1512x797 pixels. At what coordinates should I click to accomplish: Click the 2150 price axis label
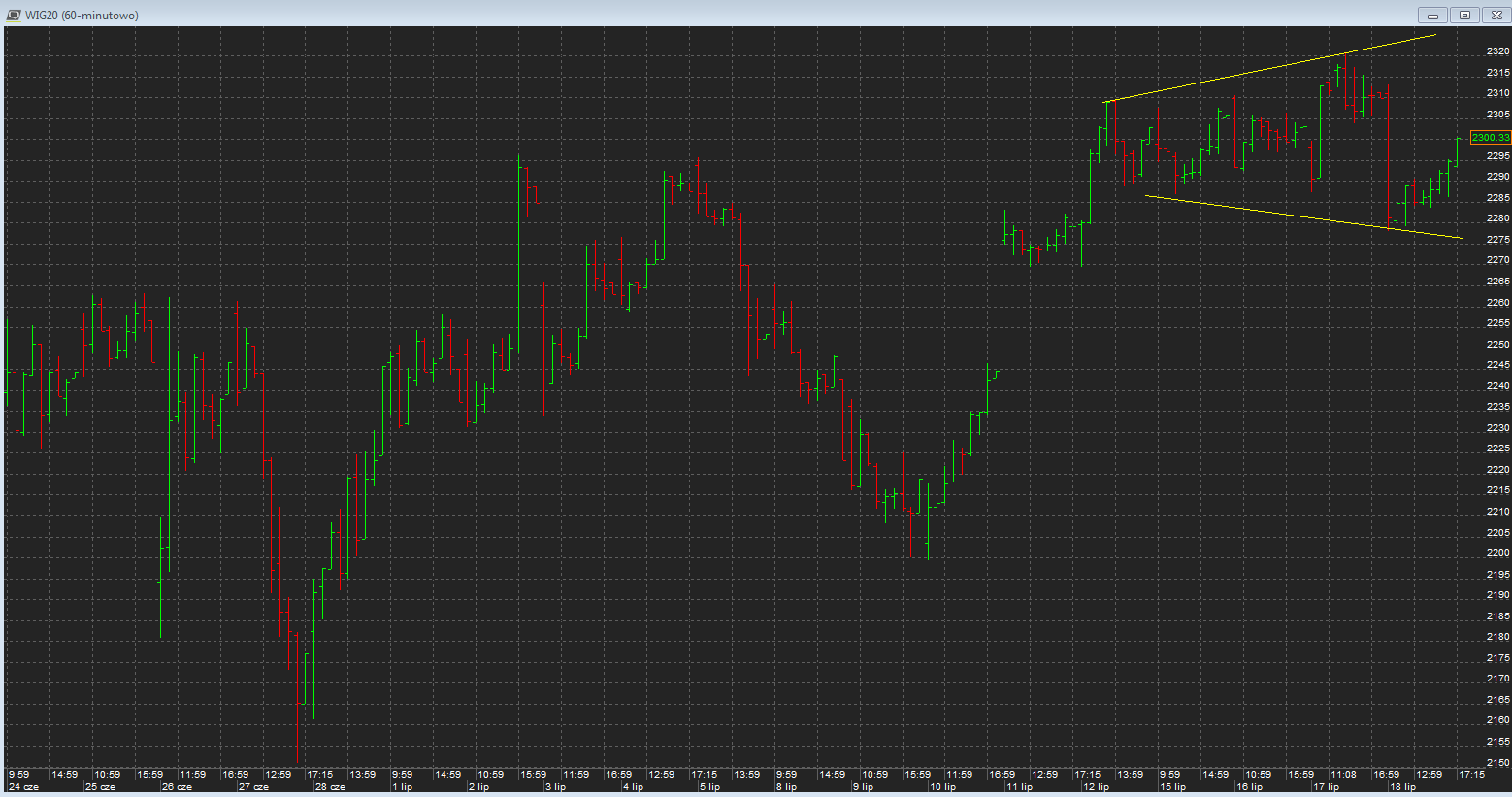pyautogui.click(x=1497, y=763)
